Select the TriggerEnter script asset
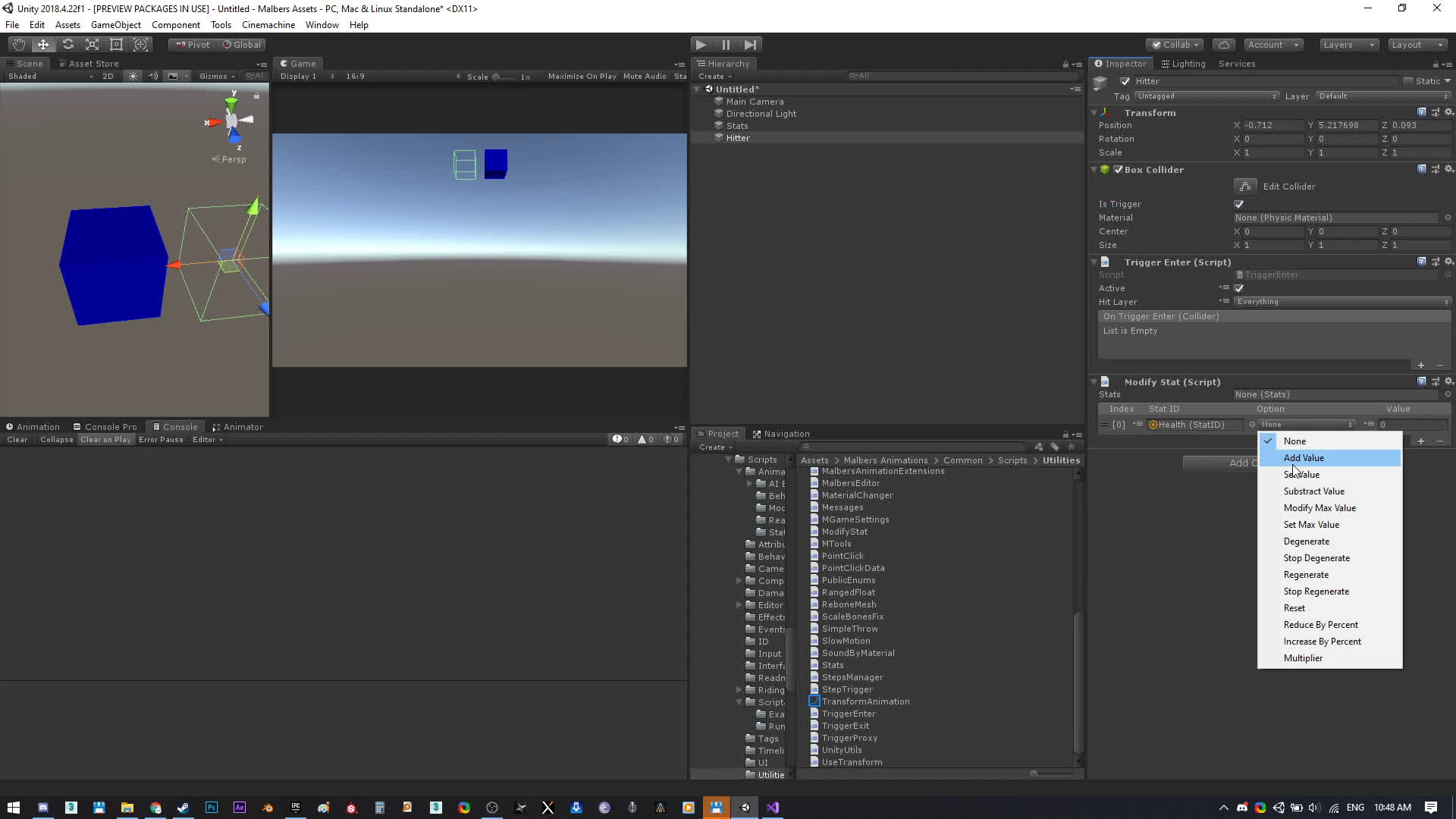Screen dimensions: 1456x819 tap(848, 714)
